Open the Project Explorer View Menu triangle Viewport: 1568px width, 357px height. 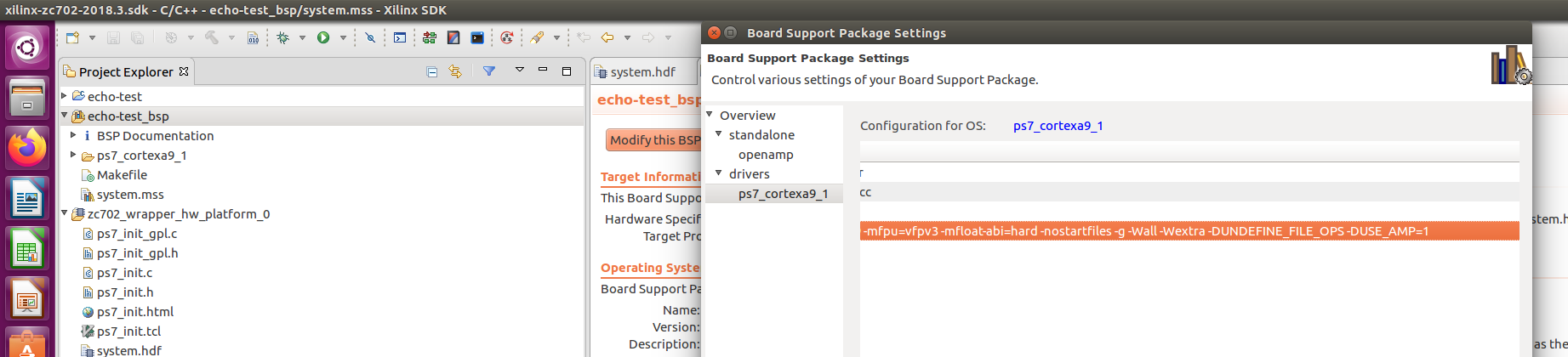coord(519,71)
